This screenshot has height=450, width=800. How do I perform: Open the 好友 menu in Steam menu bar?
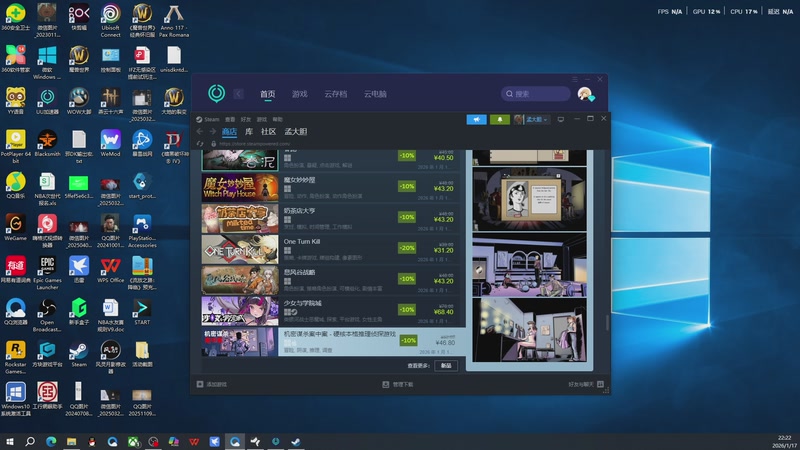click(x=245, y=119)
